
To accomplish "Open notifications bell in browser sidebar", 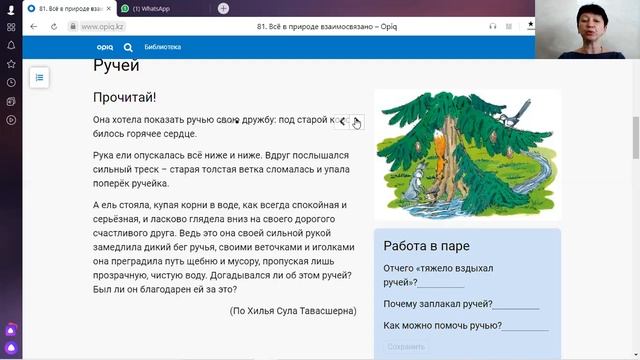I will pyautogui.click(x=11, y=45).
